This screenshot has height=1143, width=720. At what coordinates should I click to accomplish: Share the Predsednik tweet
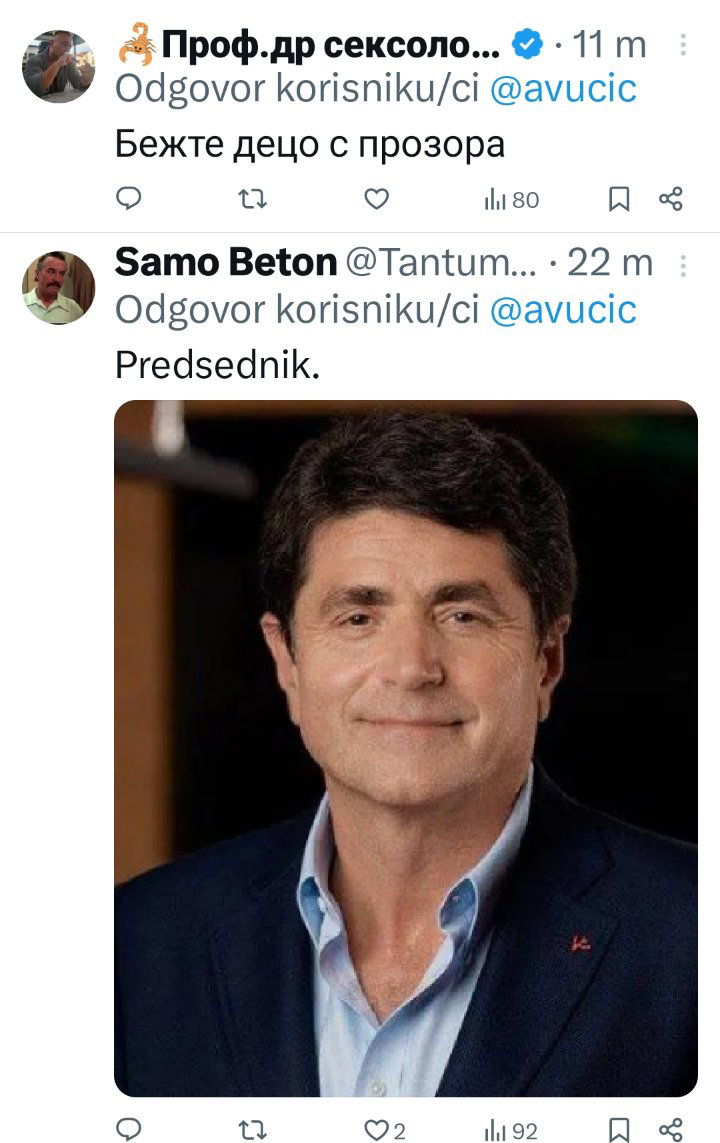670,1130
